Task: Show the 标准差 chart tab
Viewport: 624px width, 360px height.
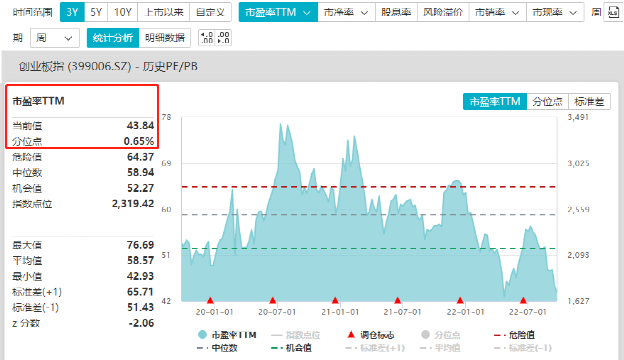Action: (x=589, y=102)
